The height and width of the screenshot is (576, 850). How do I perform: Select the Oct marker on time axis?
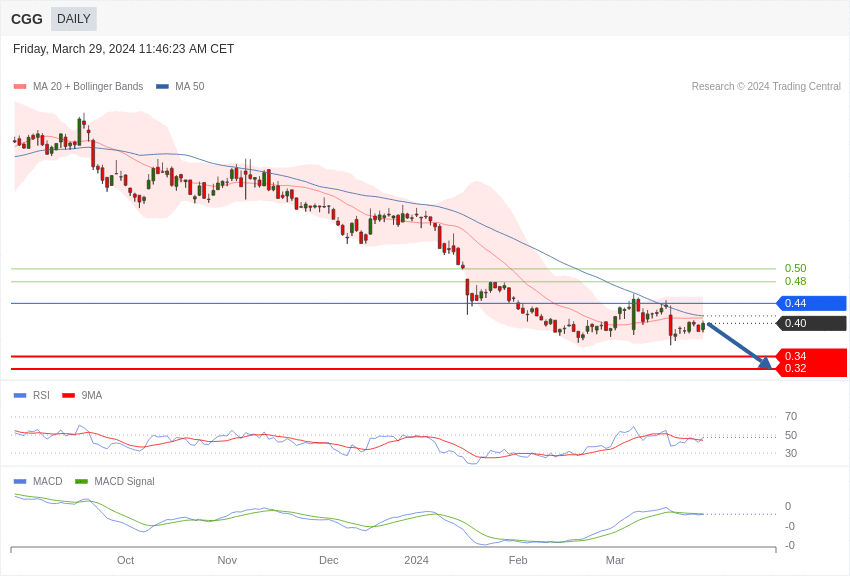(x=125, y=560)
